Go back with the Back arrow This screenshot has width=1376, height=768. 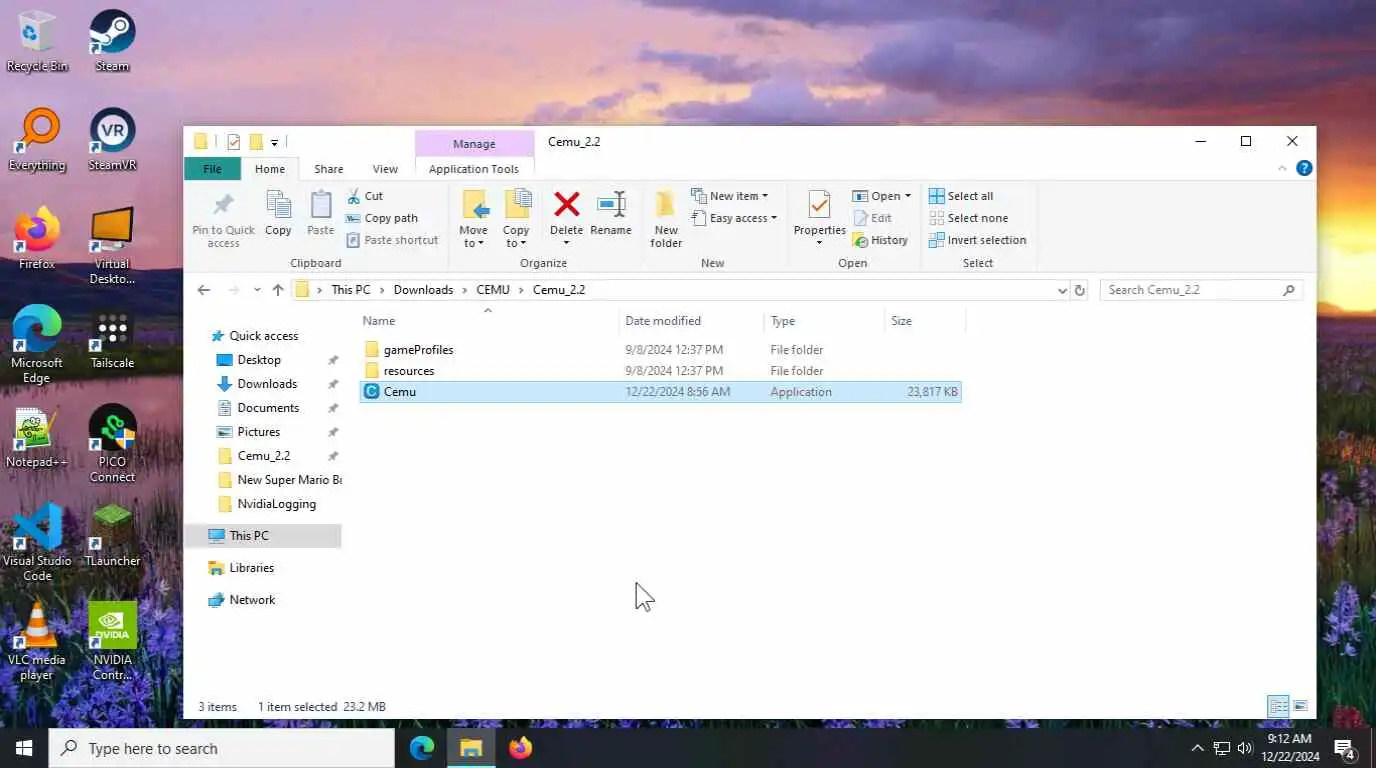click(x=204, y=290)
